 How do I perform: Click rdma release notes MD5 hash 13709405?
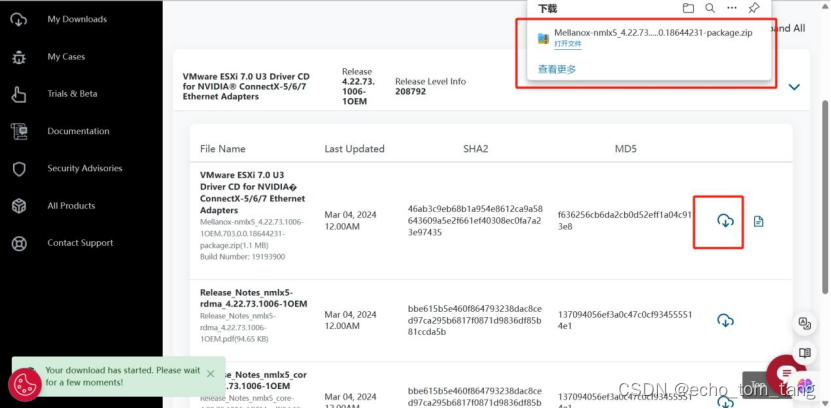(x=625, y=320)
